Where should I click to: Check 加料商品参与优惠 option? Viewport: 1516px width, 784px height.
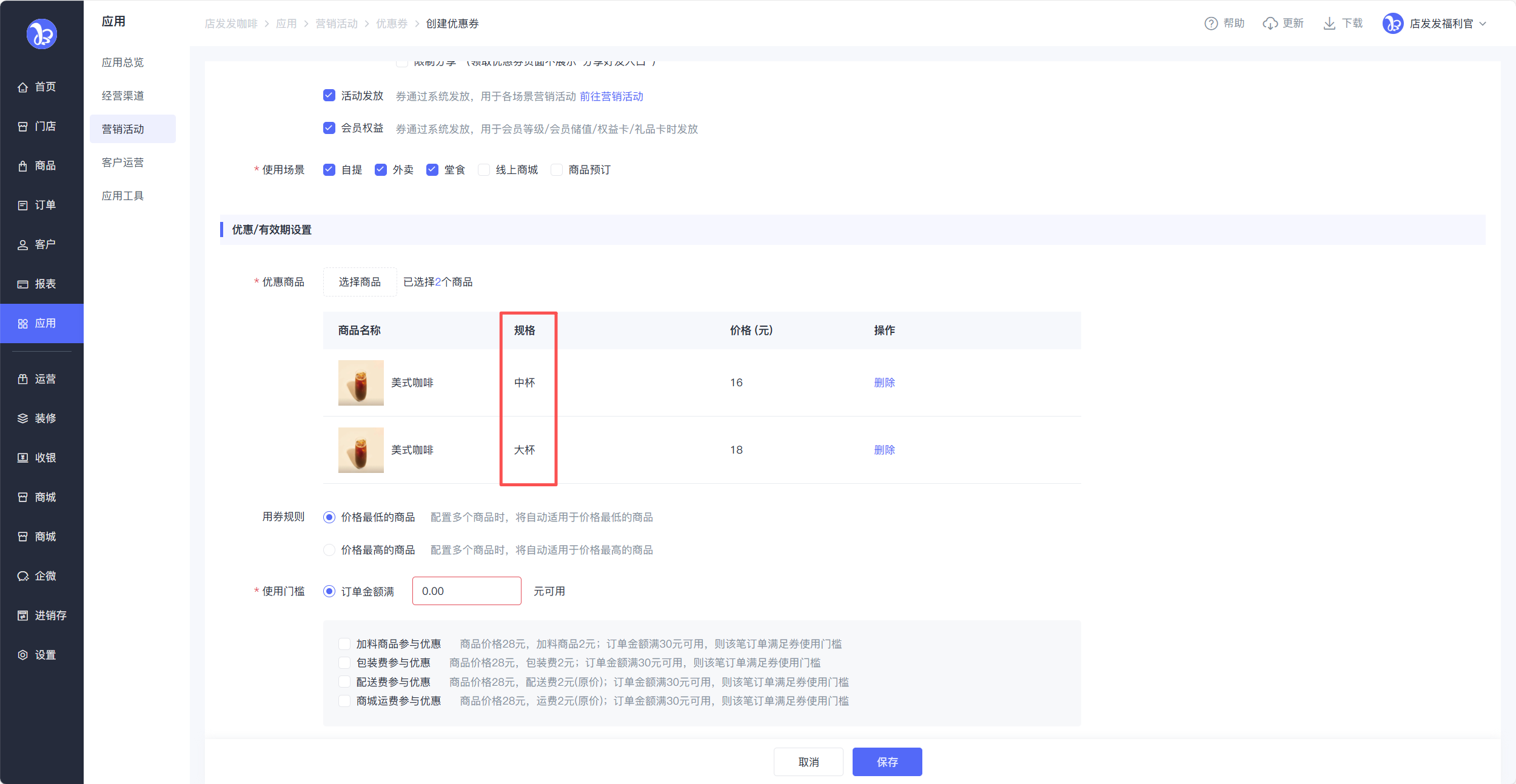[x=344, y=644]
